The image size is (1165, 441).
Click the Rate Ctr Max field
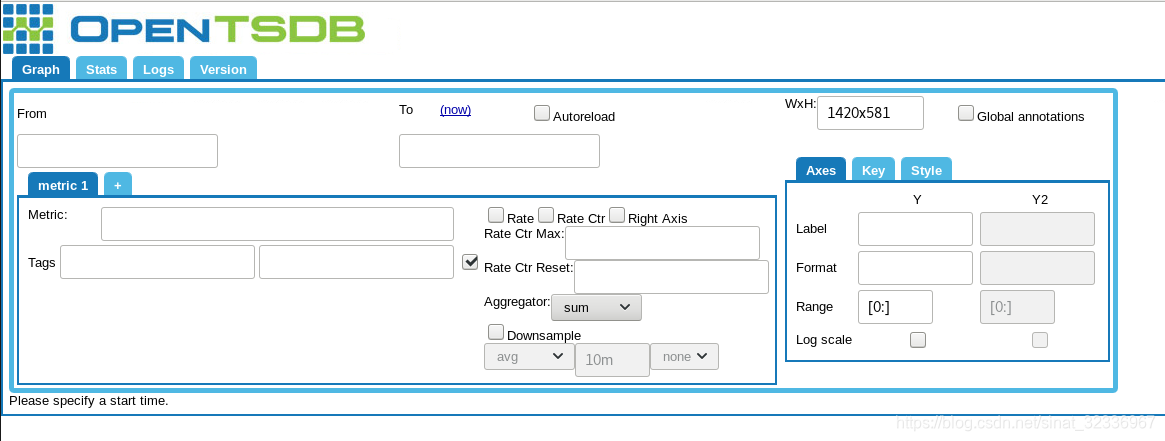coord(663,243)
